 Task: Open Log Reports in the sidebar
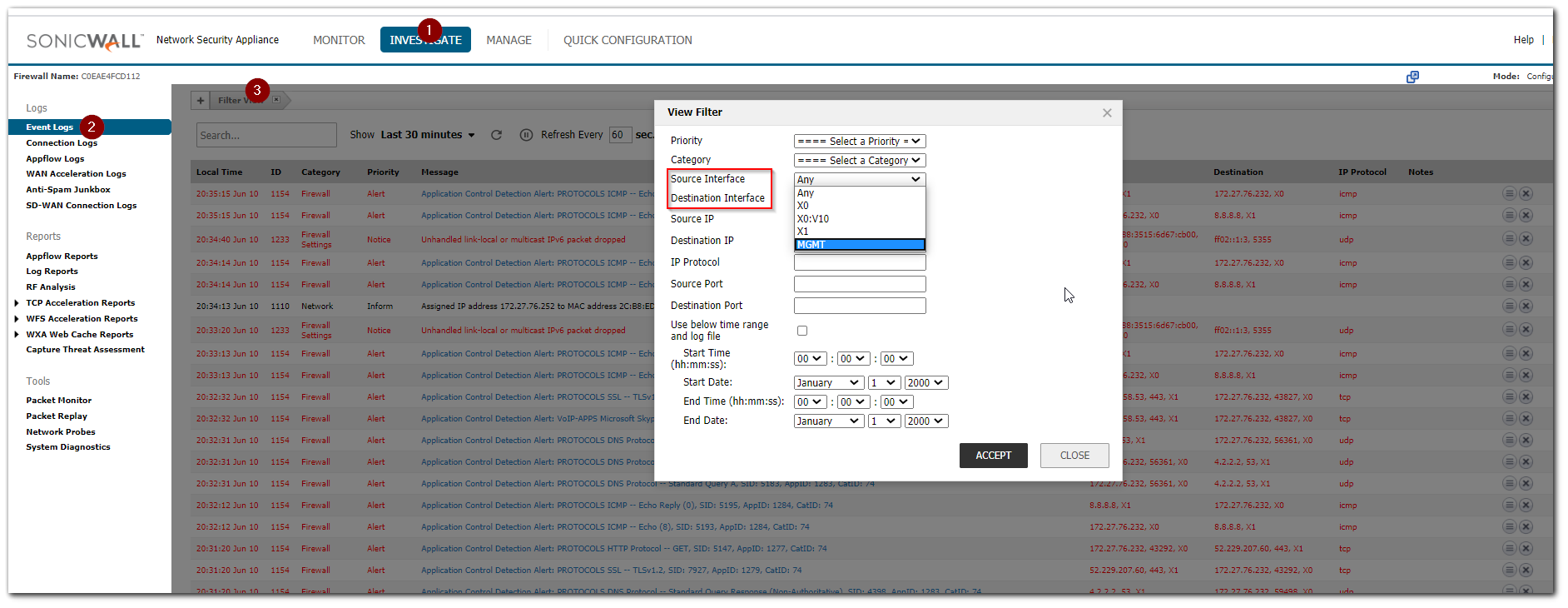pos(52,272)
